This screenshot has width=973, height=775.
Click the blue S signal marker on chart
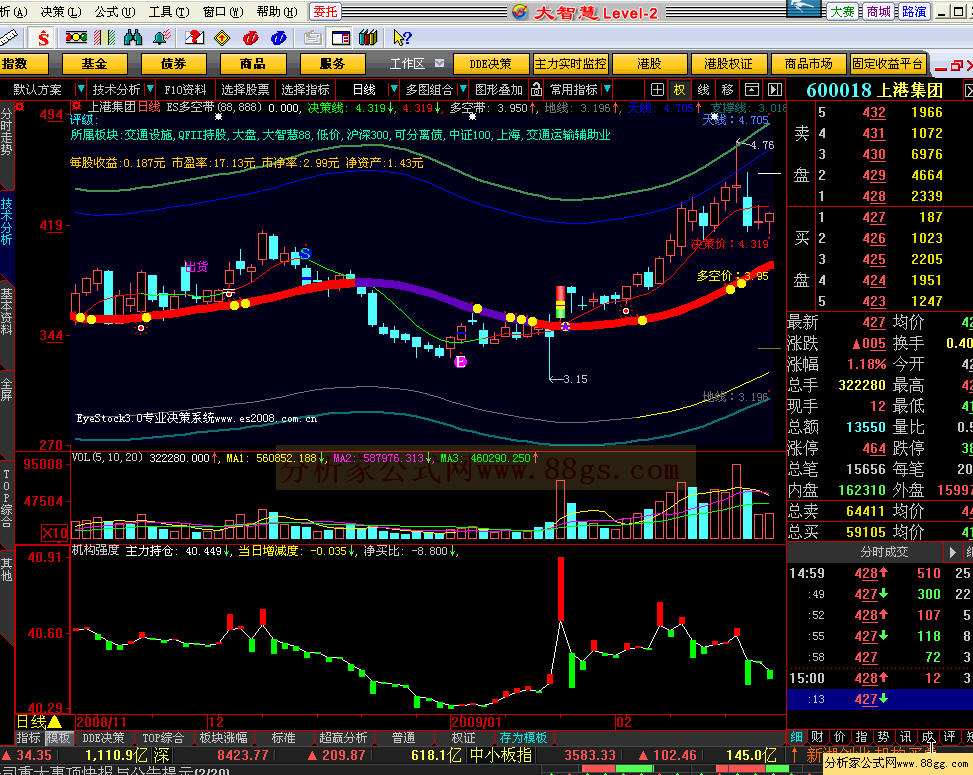click(305, 253)
